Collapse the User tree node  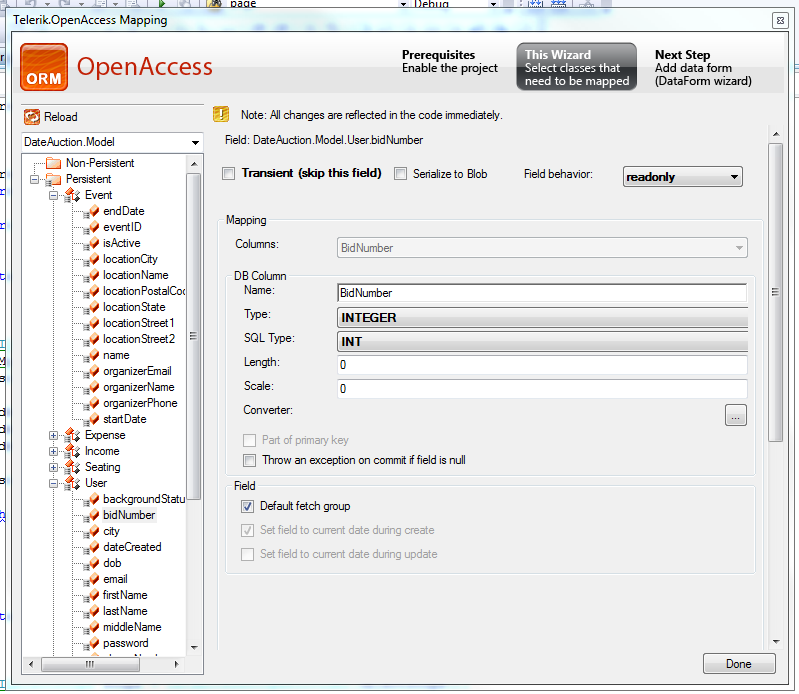pos(54,484)
